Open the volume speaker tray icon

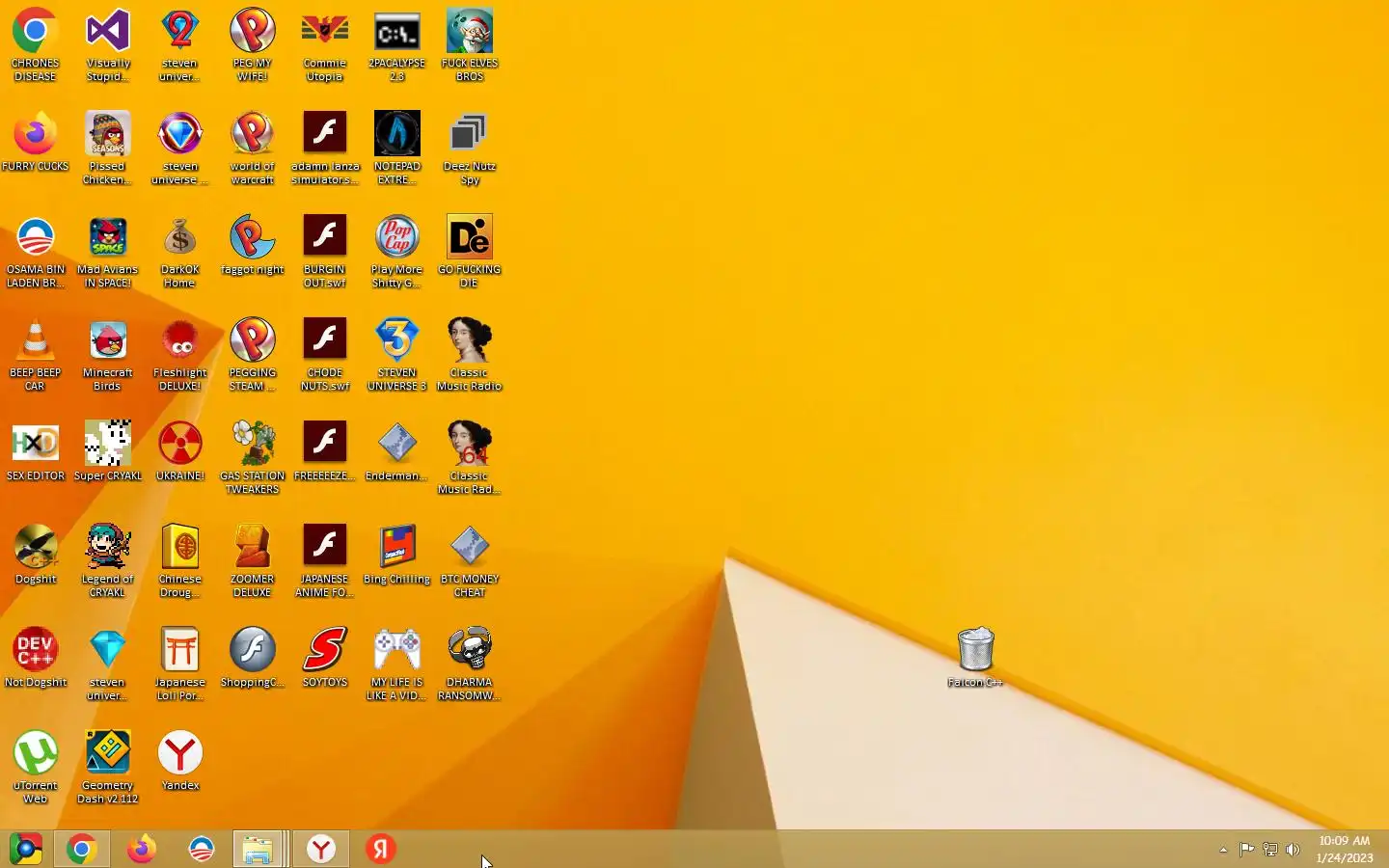click(x=1293, y=850)
